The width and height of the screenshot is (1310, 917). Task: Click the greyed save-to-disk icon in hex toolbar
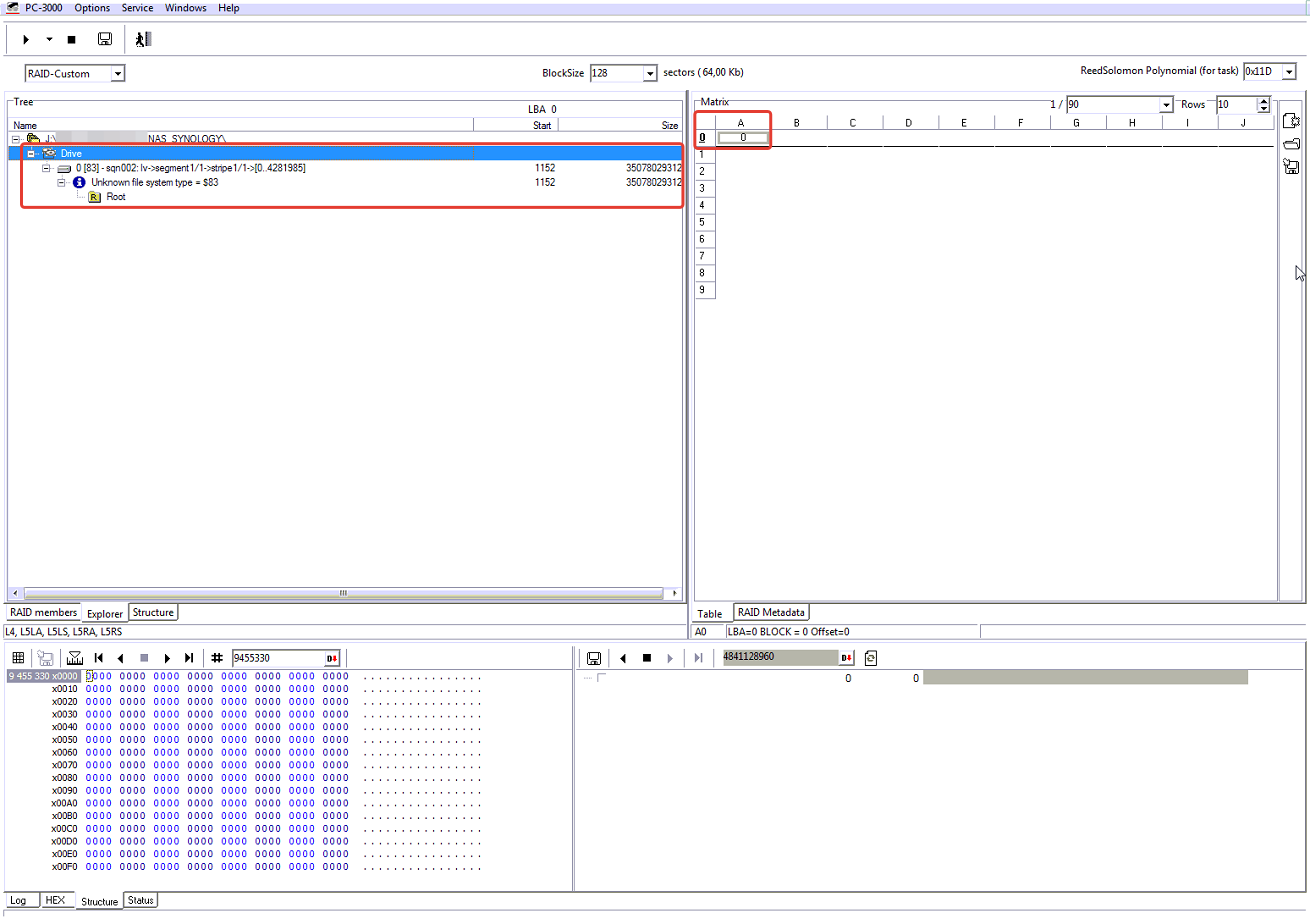point(45,658)
